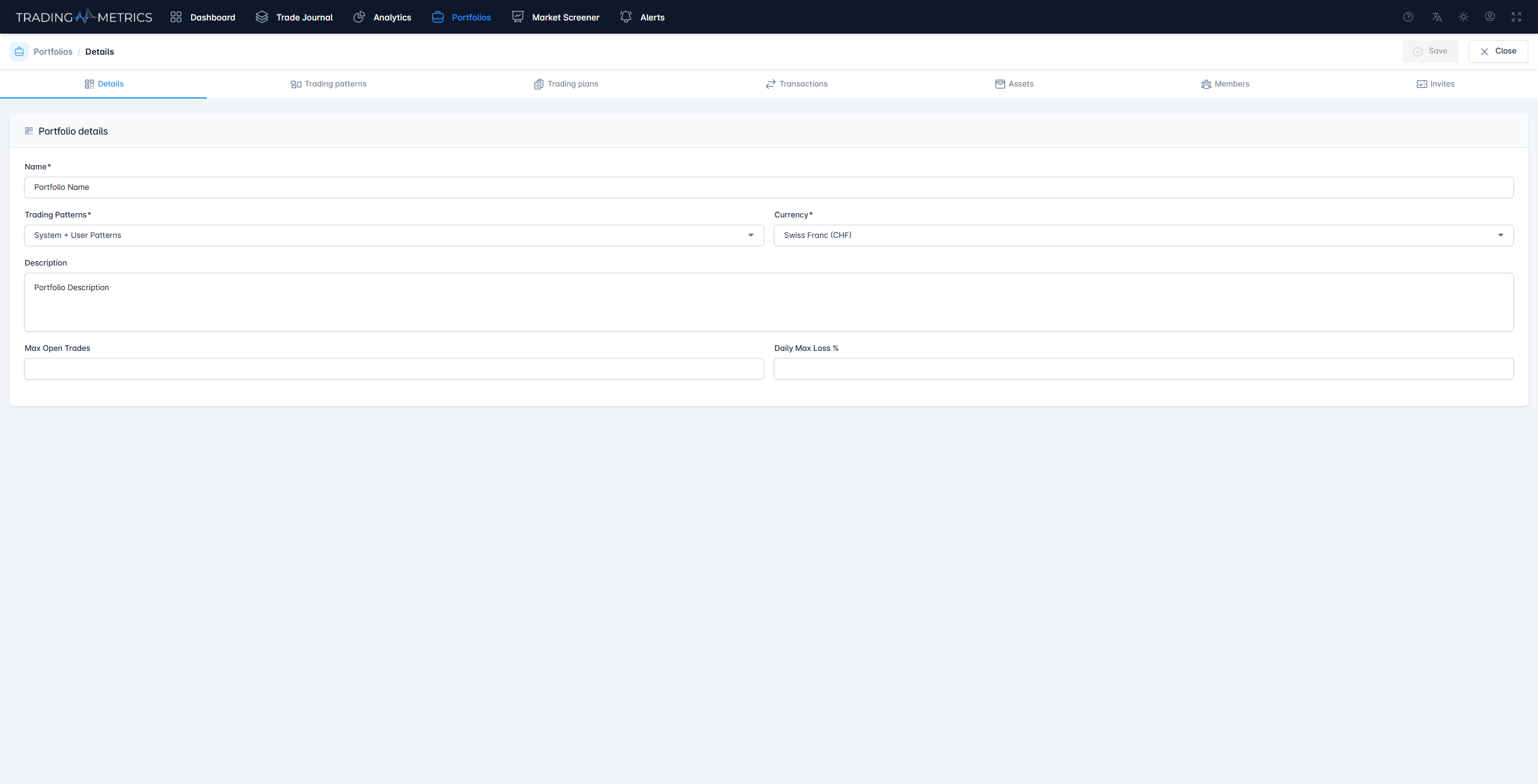Click the Close button label
1538x784 pixels.
pyautogui.click(x=1506, y=51)
